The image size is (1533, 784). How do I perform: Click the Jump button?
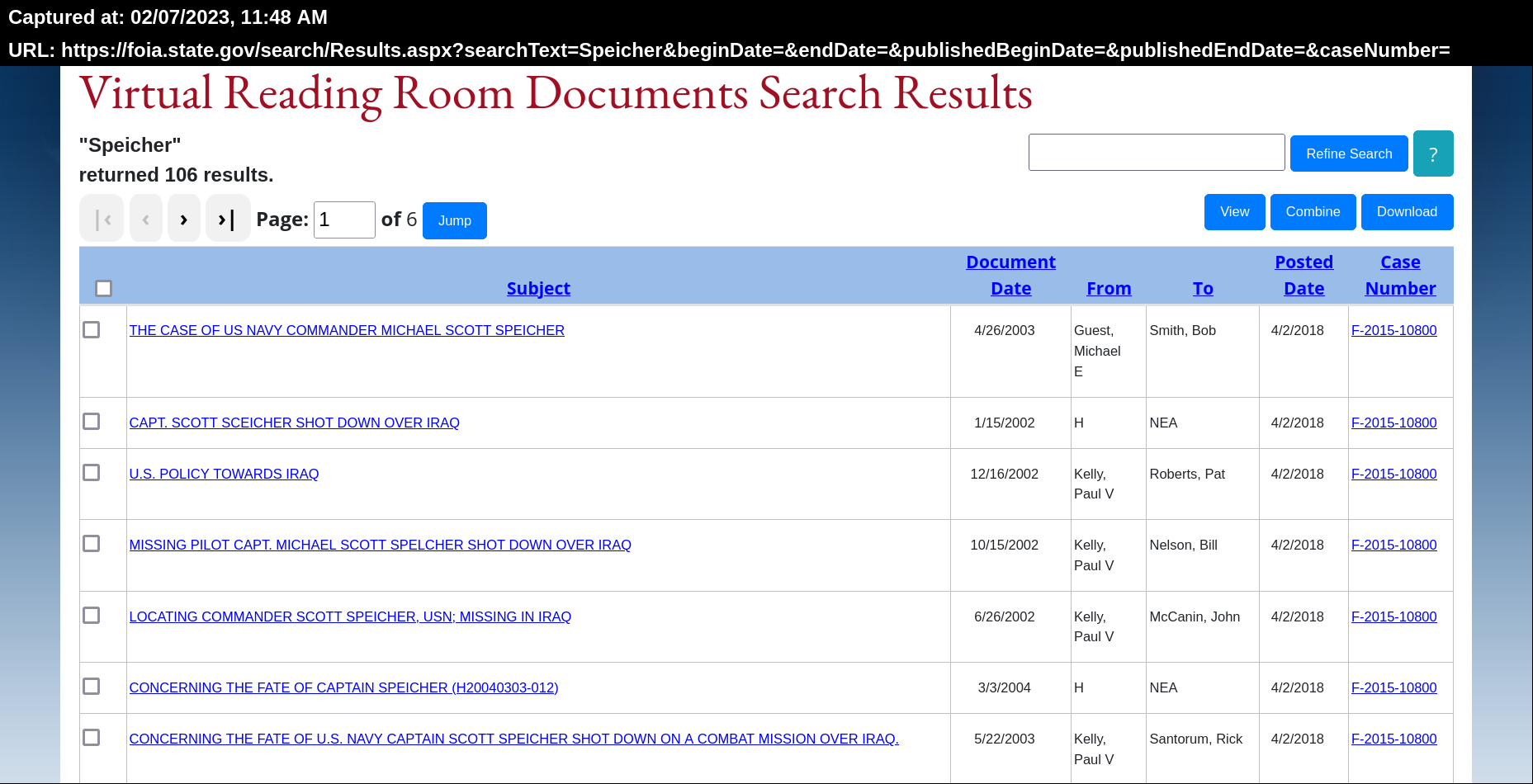(455, 220)
